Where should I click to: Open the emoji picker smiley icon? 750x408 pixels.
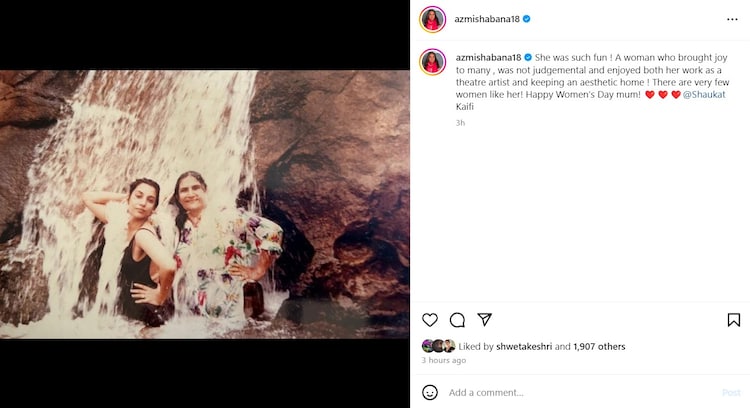point(430,392)
